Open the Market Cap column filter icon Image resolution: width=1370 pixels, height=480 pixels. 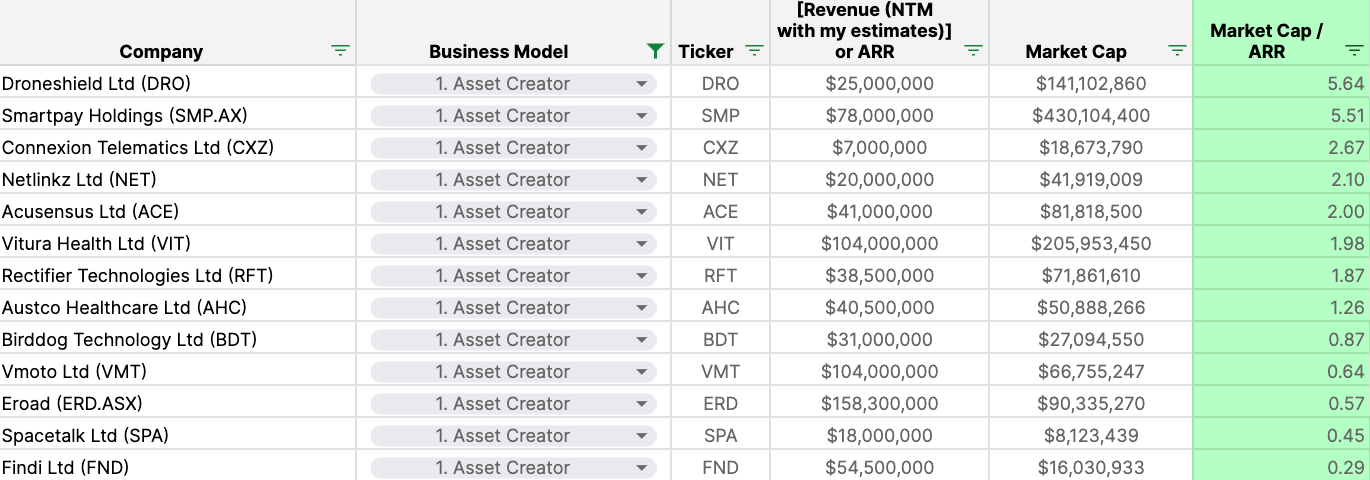(x=1177, y=51)
